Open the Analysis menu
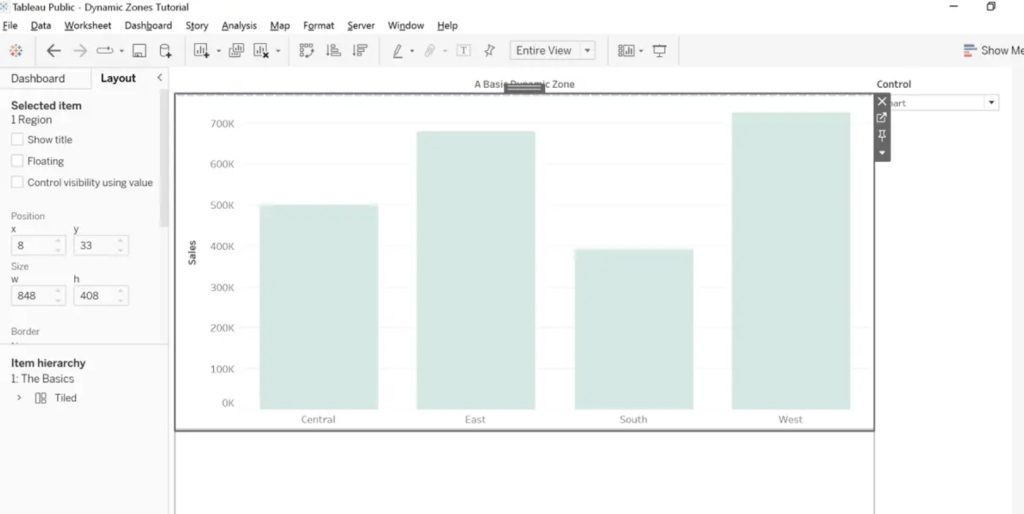Viewport: 1024px width, 514px height. 239,25
